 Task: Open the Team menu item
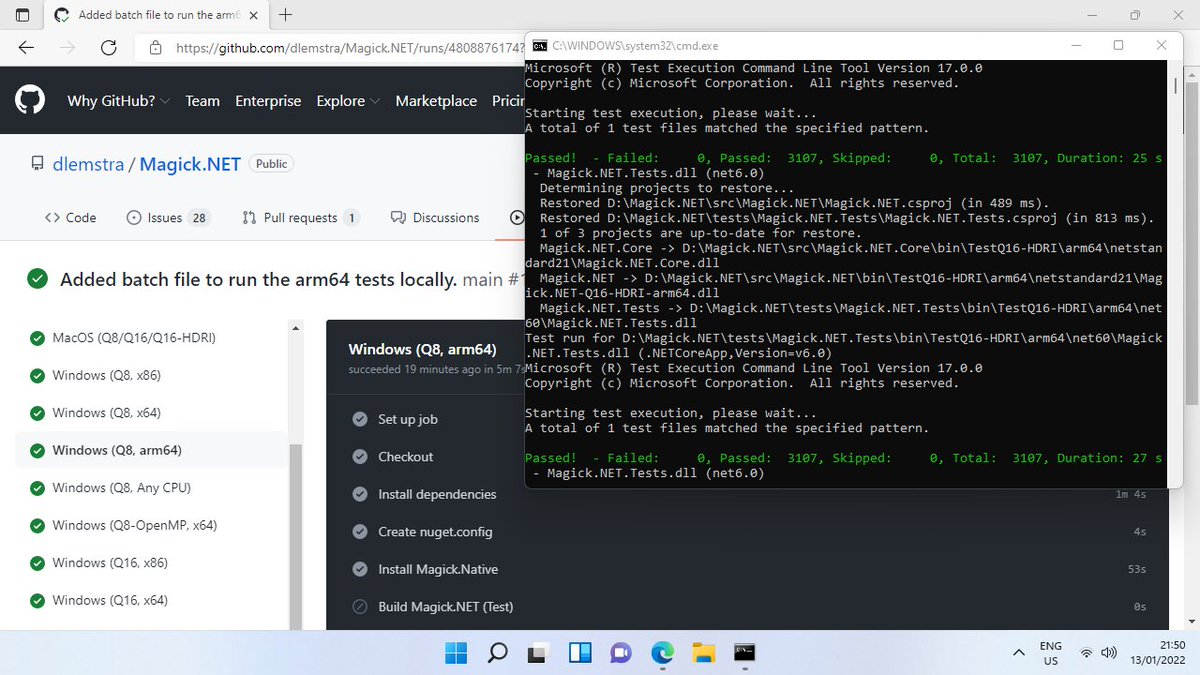point(202,100)
